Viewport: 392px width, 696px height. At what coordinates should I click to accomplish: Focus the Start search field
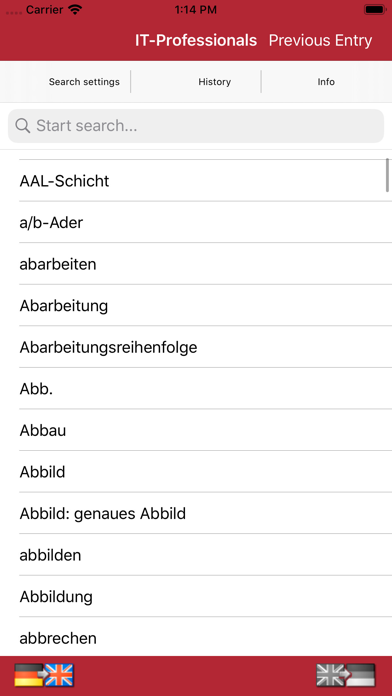point(196,126)
